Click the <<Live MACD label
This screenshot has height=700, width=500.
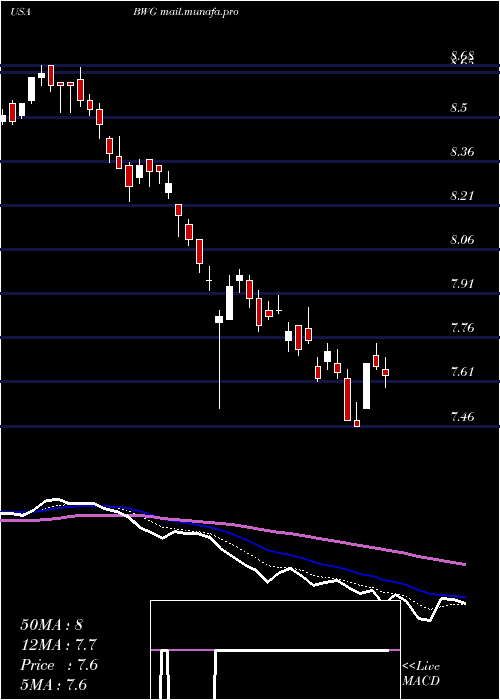point(421,674)
